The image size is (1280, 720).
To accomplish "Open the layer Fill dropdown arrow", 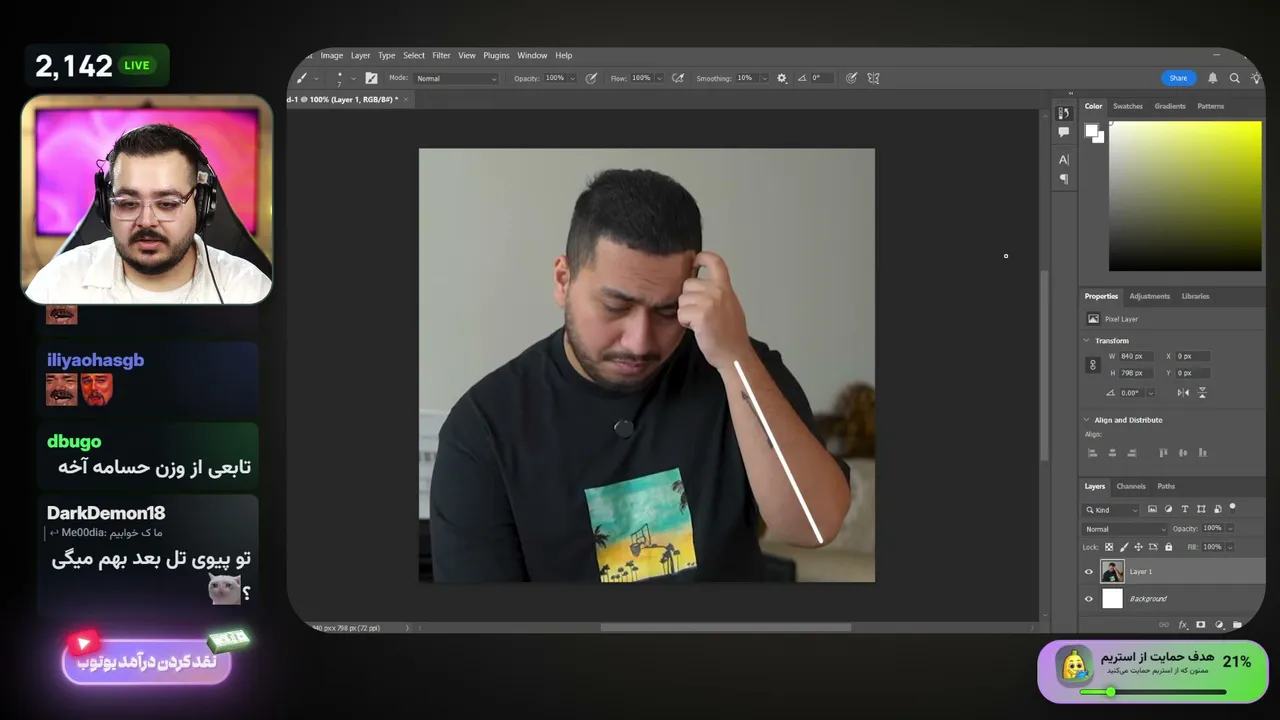I will coord(1230,547).
